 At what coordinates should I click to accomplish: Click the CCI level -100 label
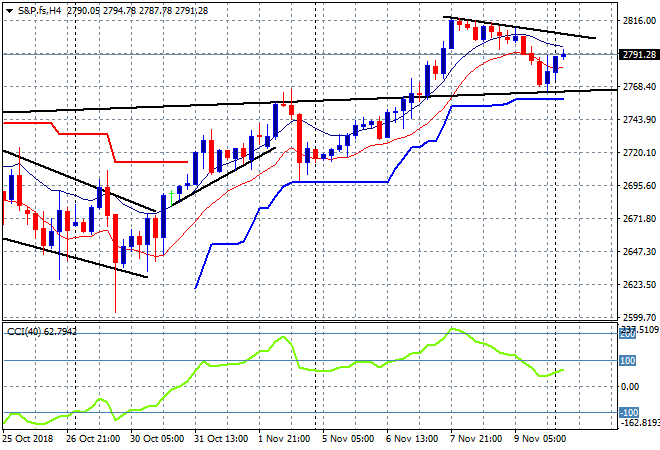[629, 413]
